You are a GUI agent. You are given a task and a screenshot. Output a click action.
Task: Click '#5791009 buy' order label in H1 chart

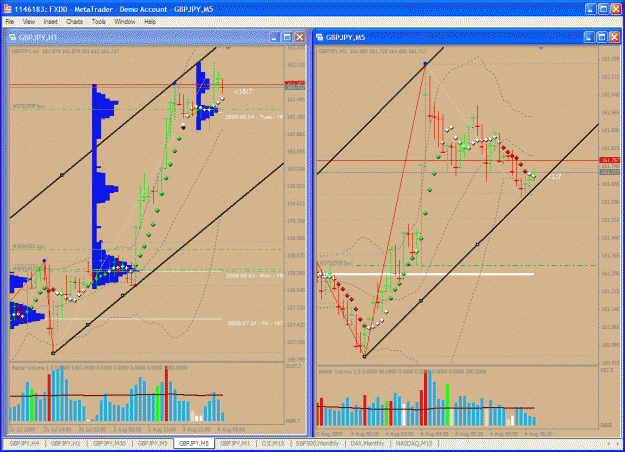[x=29, y=106]
